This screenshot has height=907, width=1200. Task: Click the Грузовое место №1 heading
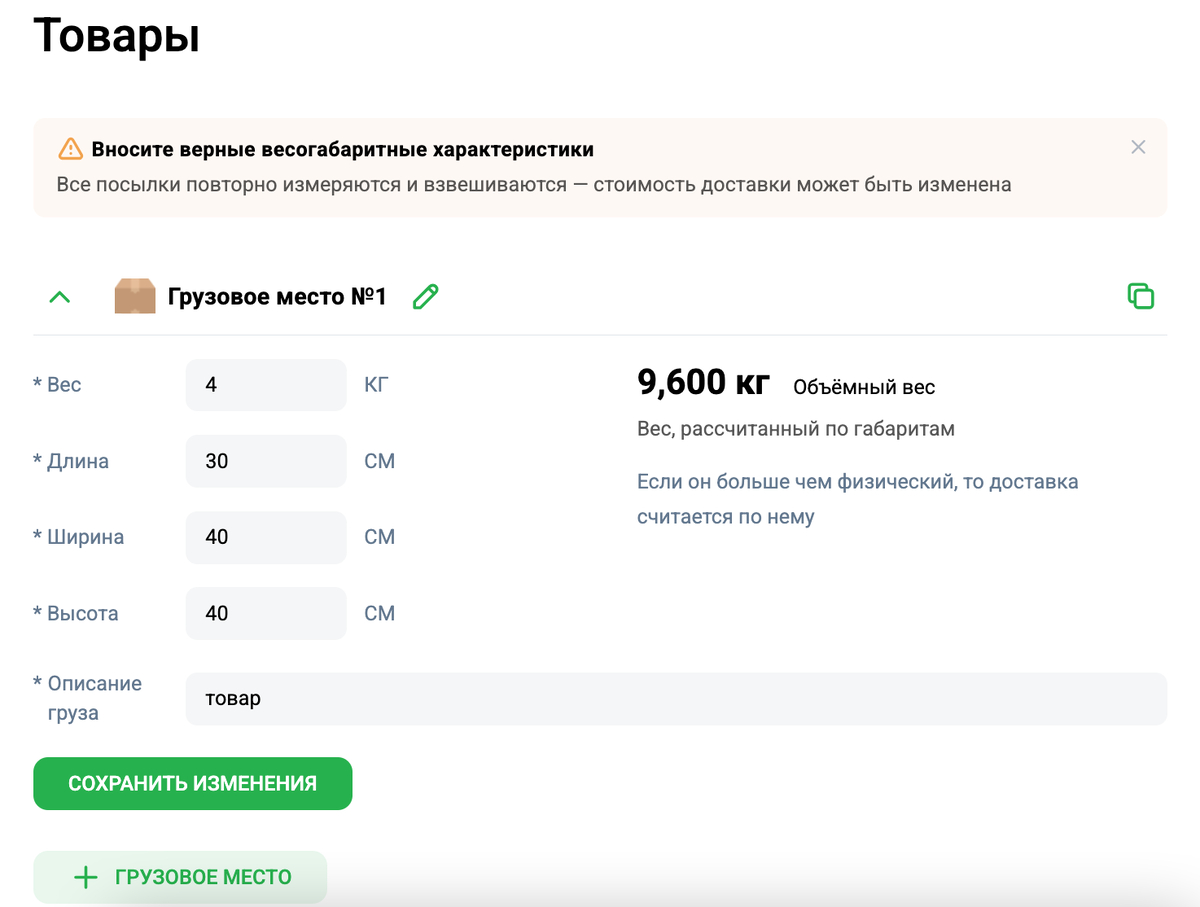[x=277, y=297]
